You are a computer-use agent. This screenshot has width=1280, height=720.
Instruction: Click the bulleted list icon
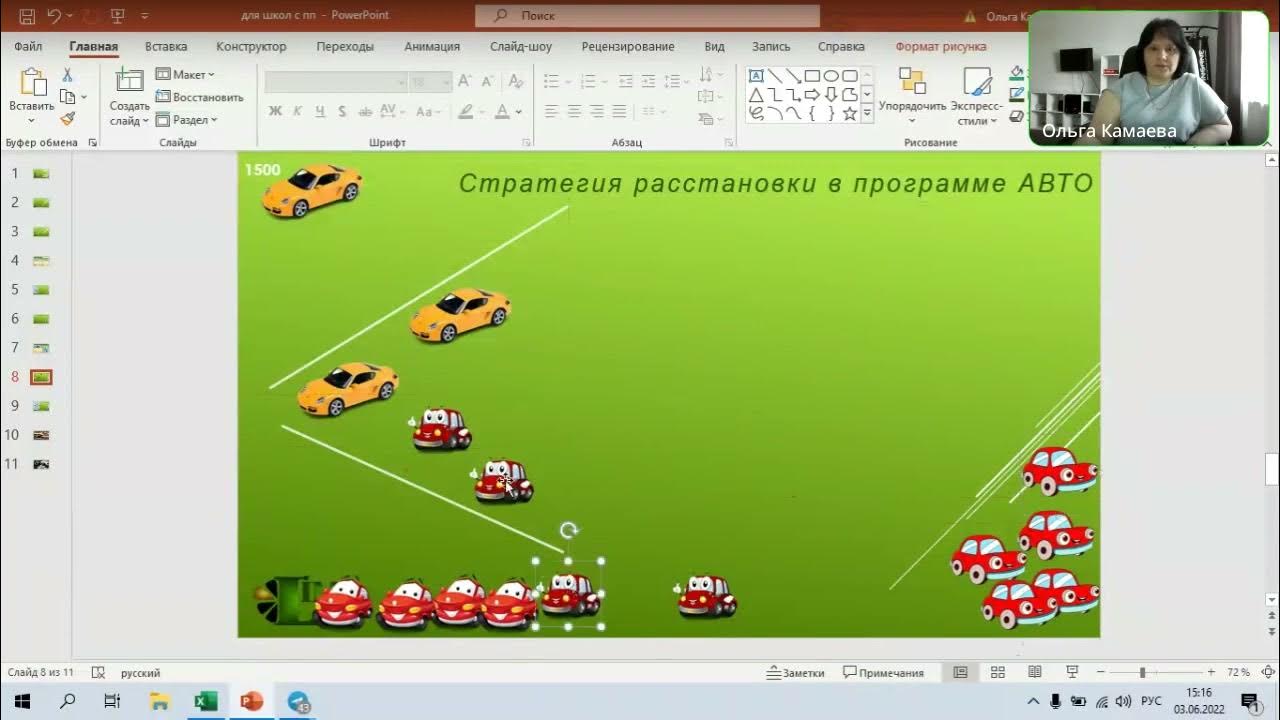click(551, 82)
